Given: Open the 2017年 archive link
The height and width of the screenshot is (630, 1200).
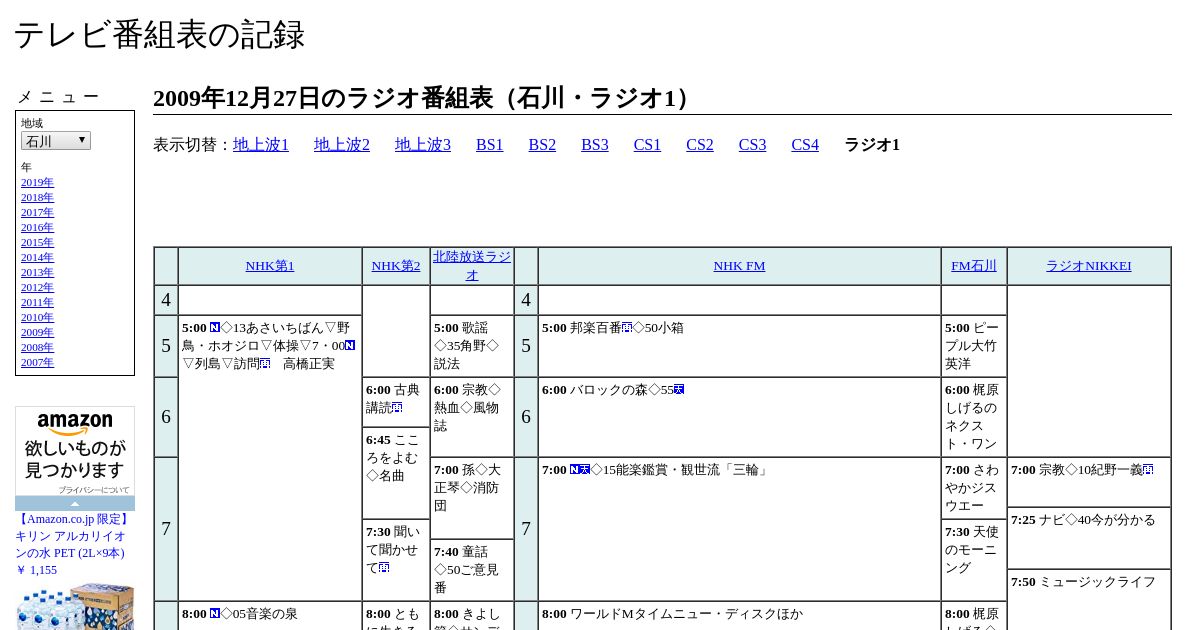Looking at the screenshot, I should click(x=37, y=212).
